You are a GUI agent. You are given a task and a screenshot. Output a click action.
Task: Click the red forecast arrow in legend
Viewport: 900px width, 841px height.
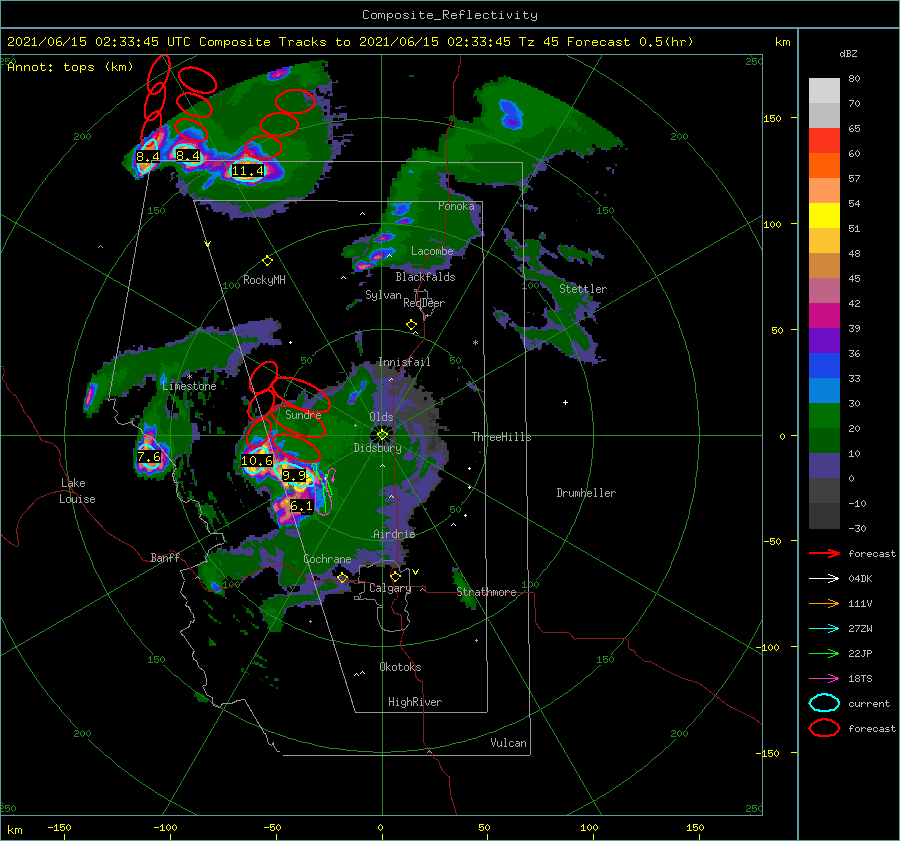(x=824, y=553)
